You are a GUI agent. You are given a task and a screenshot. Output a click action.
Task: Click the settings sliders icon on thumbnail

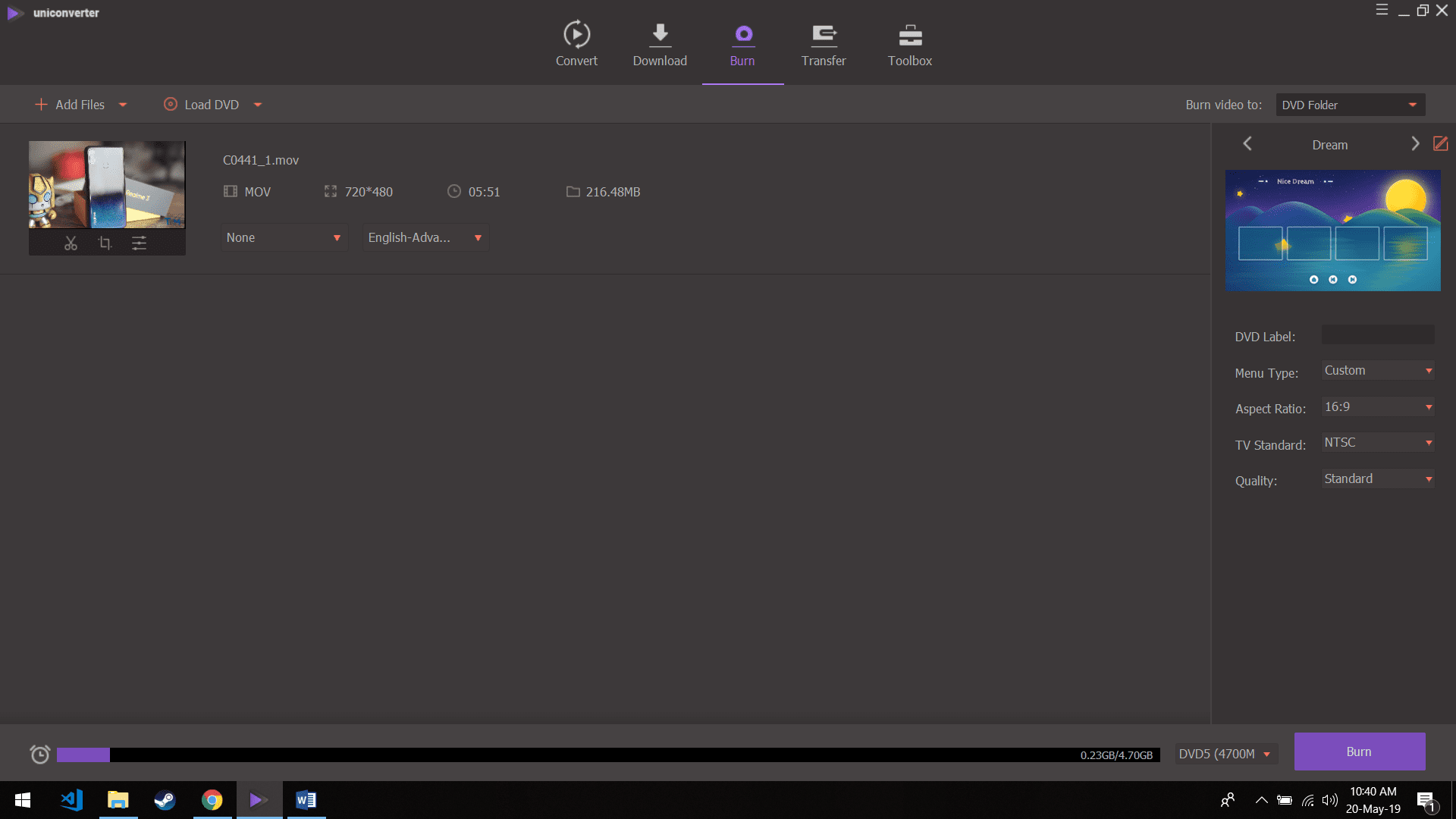[139, 243]
